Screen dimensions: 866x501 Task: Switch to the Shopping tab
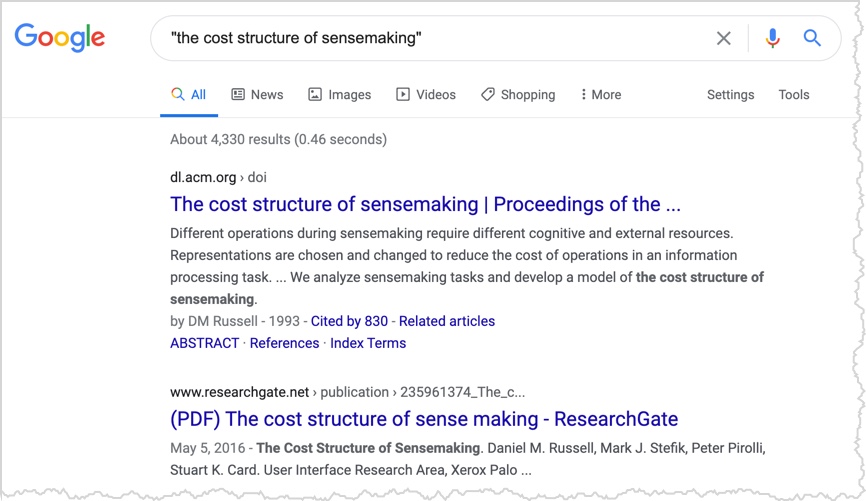click(x=527, y=94)
